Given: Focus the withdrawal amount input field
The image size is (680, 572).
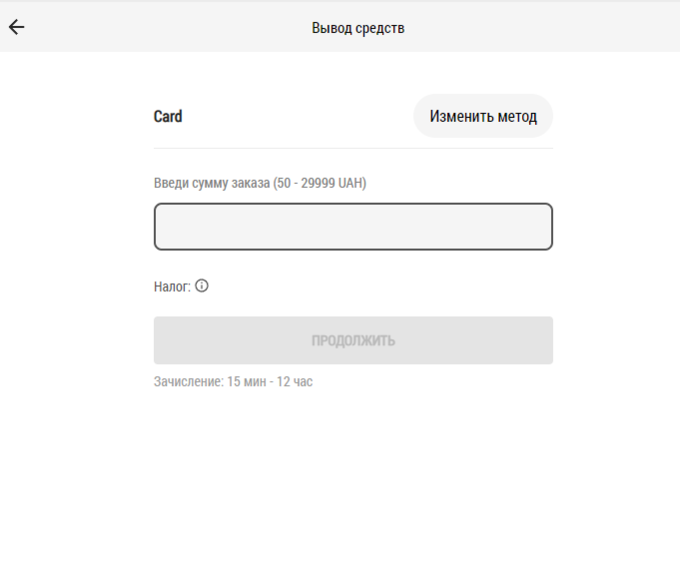Looking at the screenshot, I should (x=353, y=226).
